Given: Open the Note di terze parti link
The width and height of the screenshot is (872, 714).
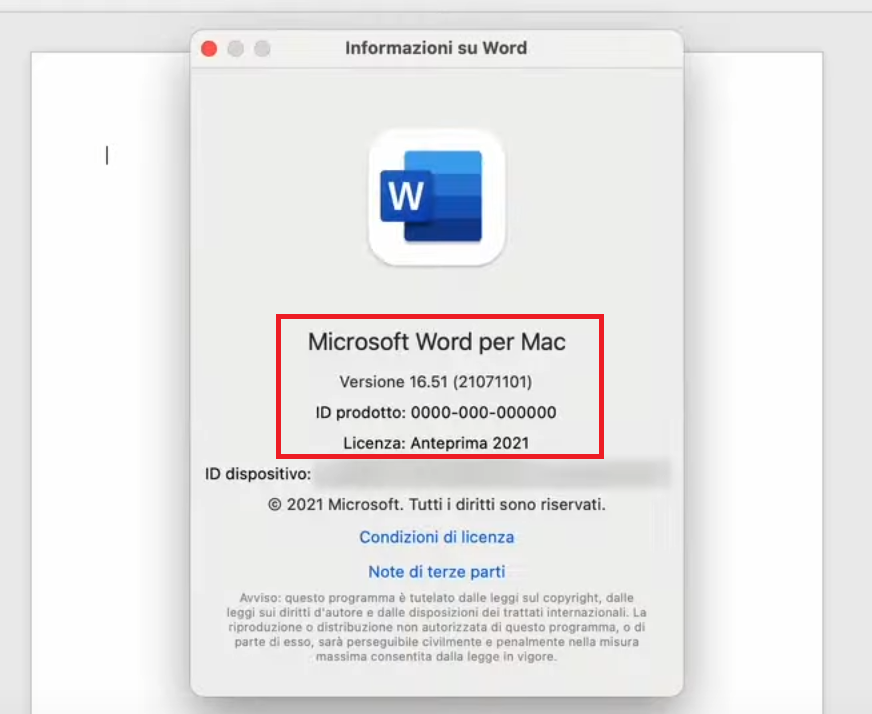Looking at the screenshot, I should click(x=437, y=572).
